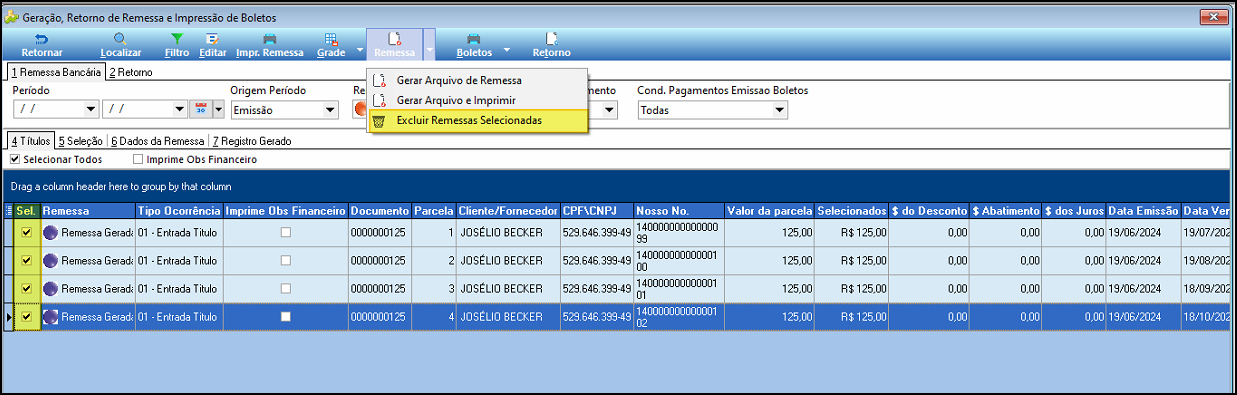Click the Nosso No. cell ending in 99
Viewport: 1237px width, 395px height.
pyautogui.click(x=679, y=232)
